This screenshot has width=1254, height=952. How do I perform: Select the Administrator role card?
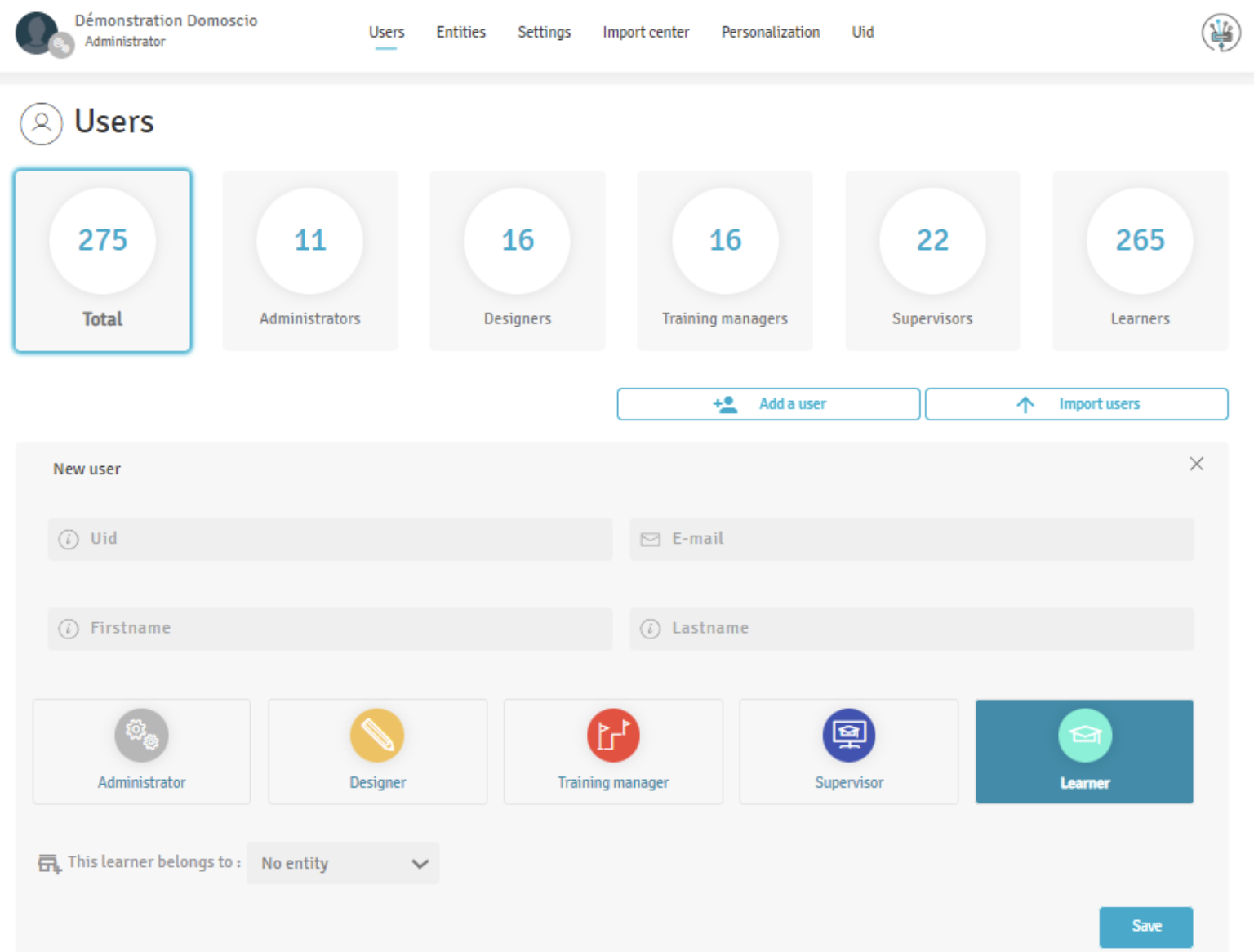141,751
